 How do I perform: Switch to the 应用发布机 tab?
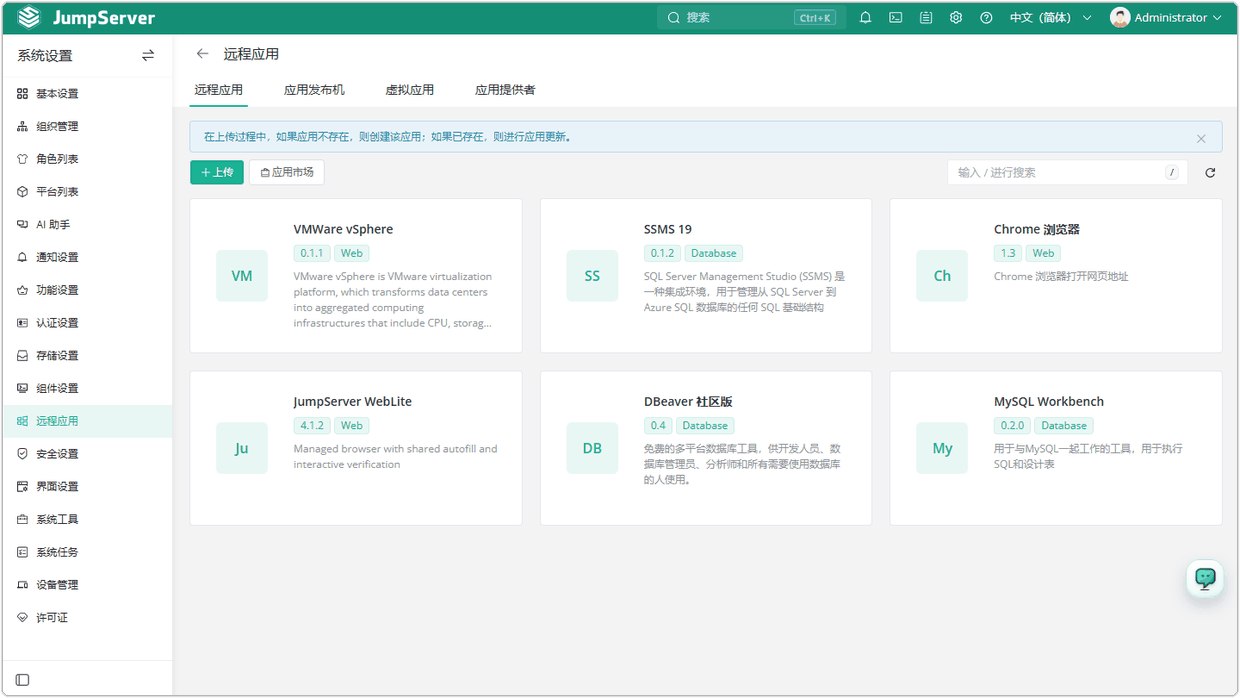click(x=314, y=90)
